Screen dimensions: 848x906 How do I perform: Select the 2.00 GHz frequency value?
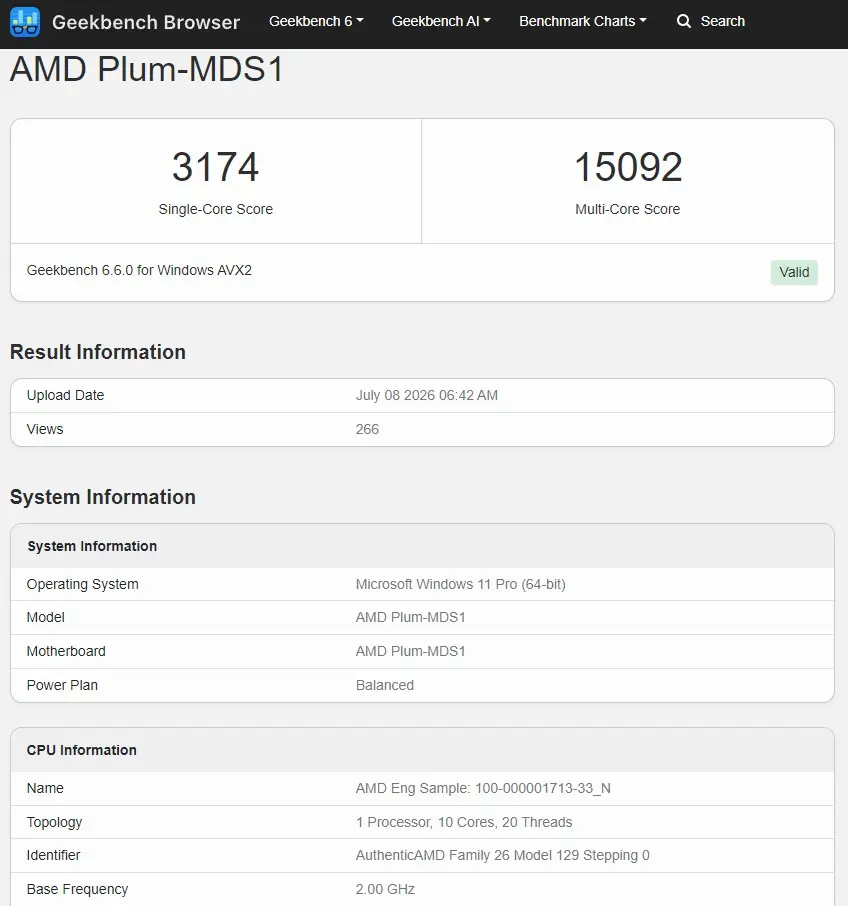pyautogui.click(x=385, y=889)
